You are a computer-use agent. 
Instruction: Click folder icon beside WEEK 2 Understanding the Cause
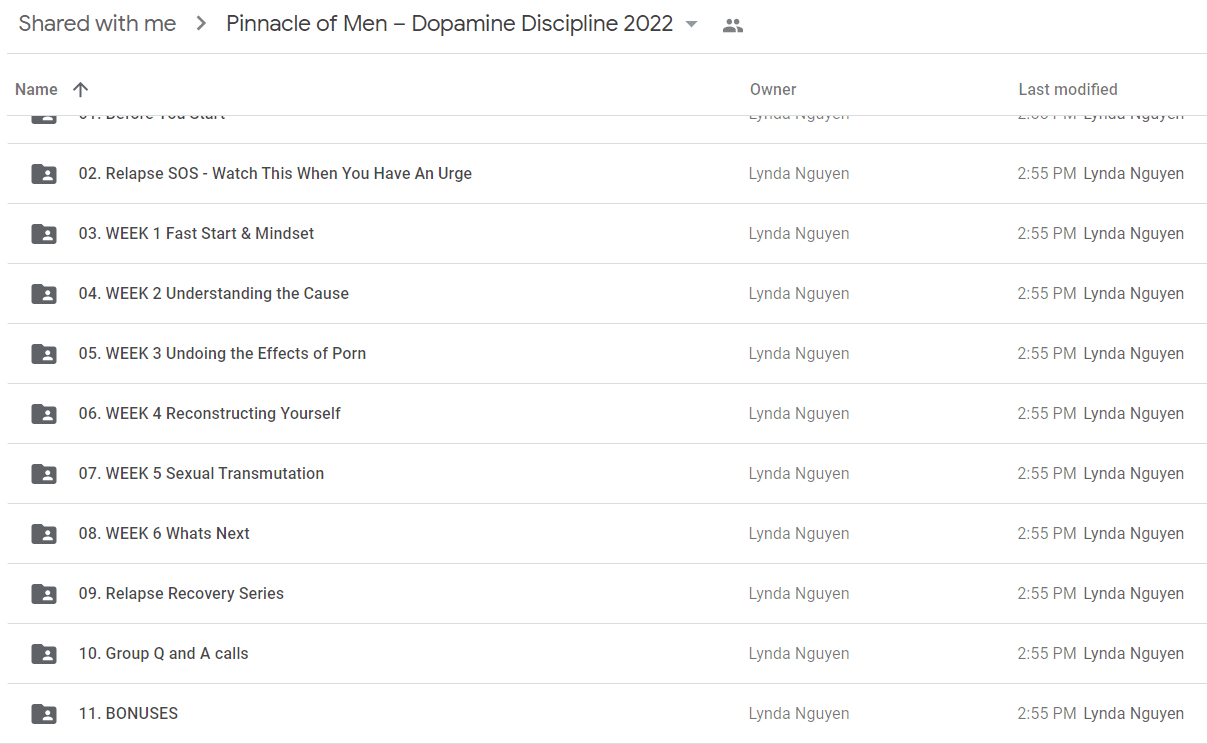click(44, 294)
